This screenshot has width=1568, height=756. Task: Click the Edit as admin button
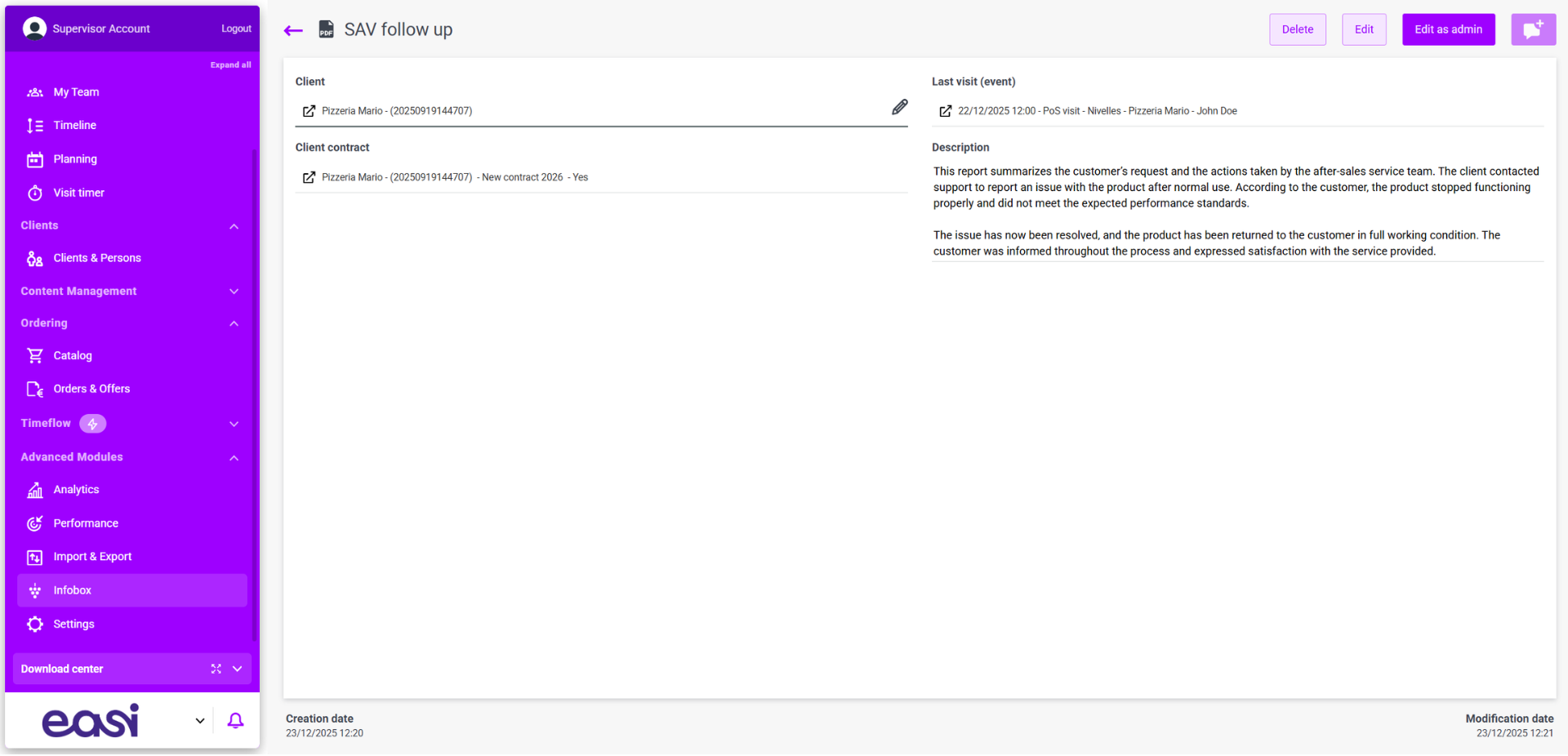[1447, 29]
